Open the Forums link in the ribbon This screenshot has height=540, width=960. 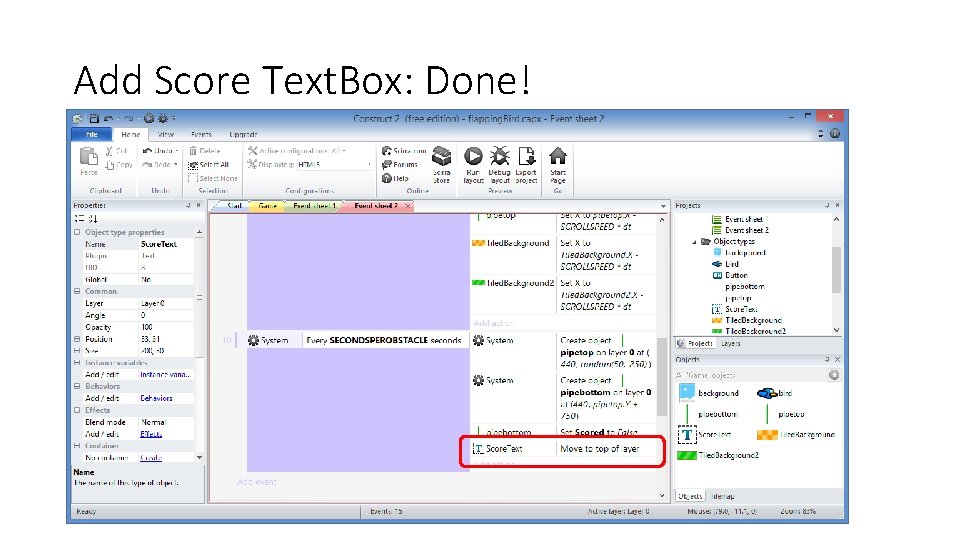[400, 165]
